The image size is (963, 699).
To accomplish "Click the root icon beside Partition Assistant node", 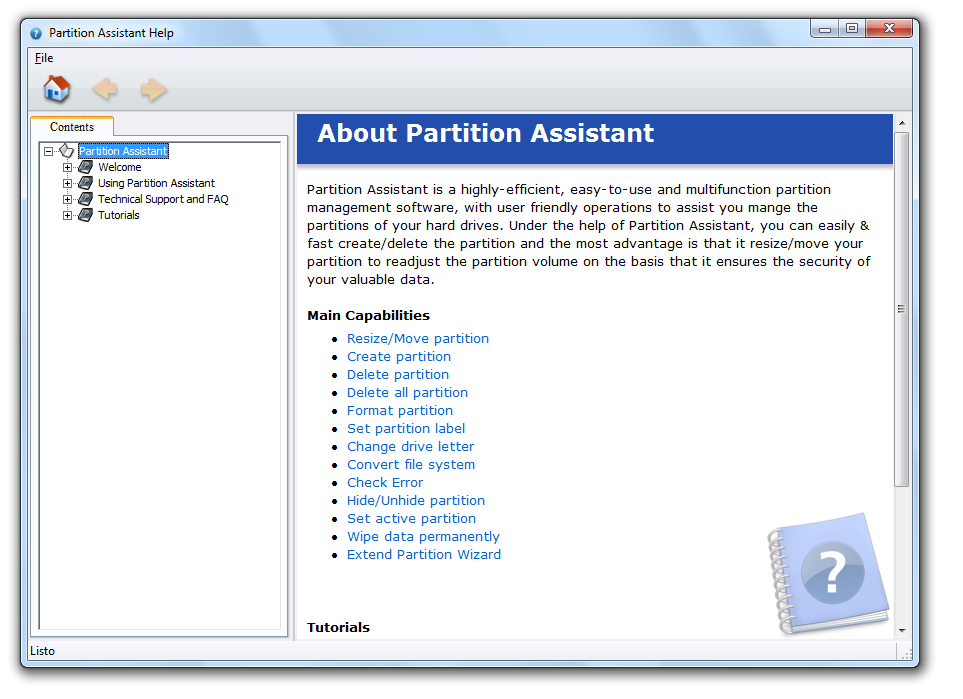I will click(x=66, y=150).
